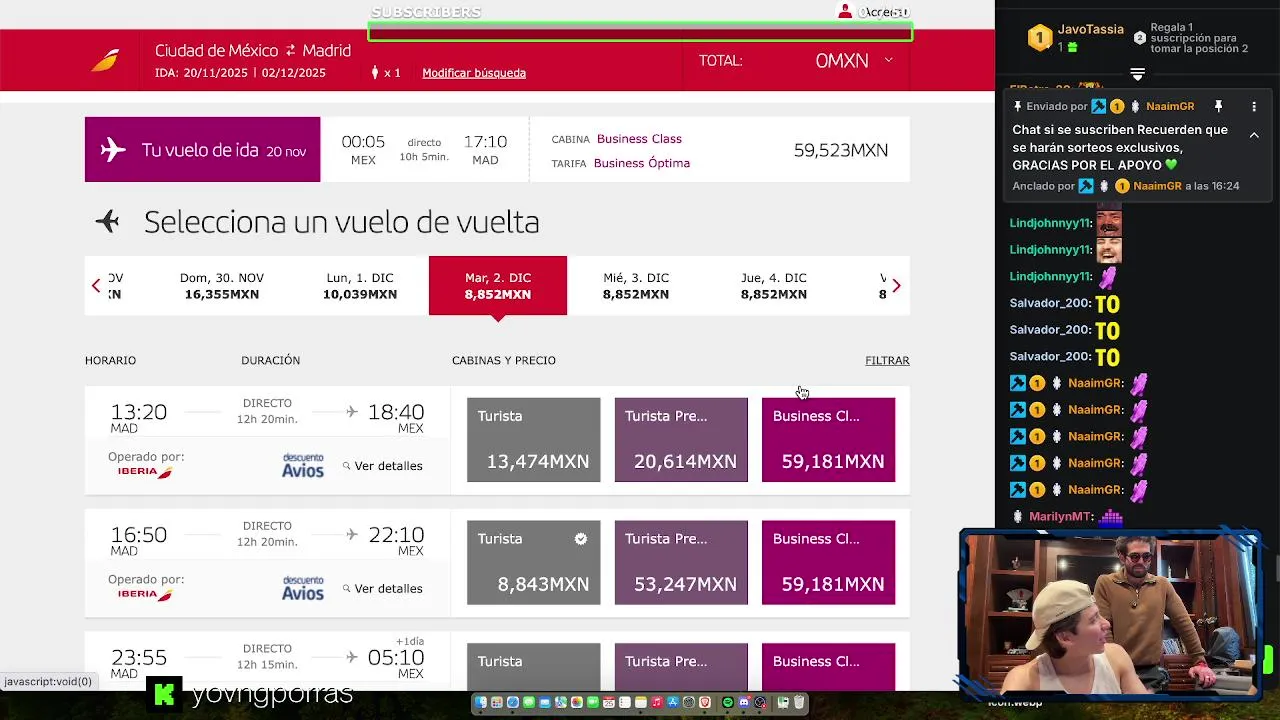The width and height of the screenshot is (1280, 720).
Task: Click the subscribers goal progress bar
Action: pos(640,33)
